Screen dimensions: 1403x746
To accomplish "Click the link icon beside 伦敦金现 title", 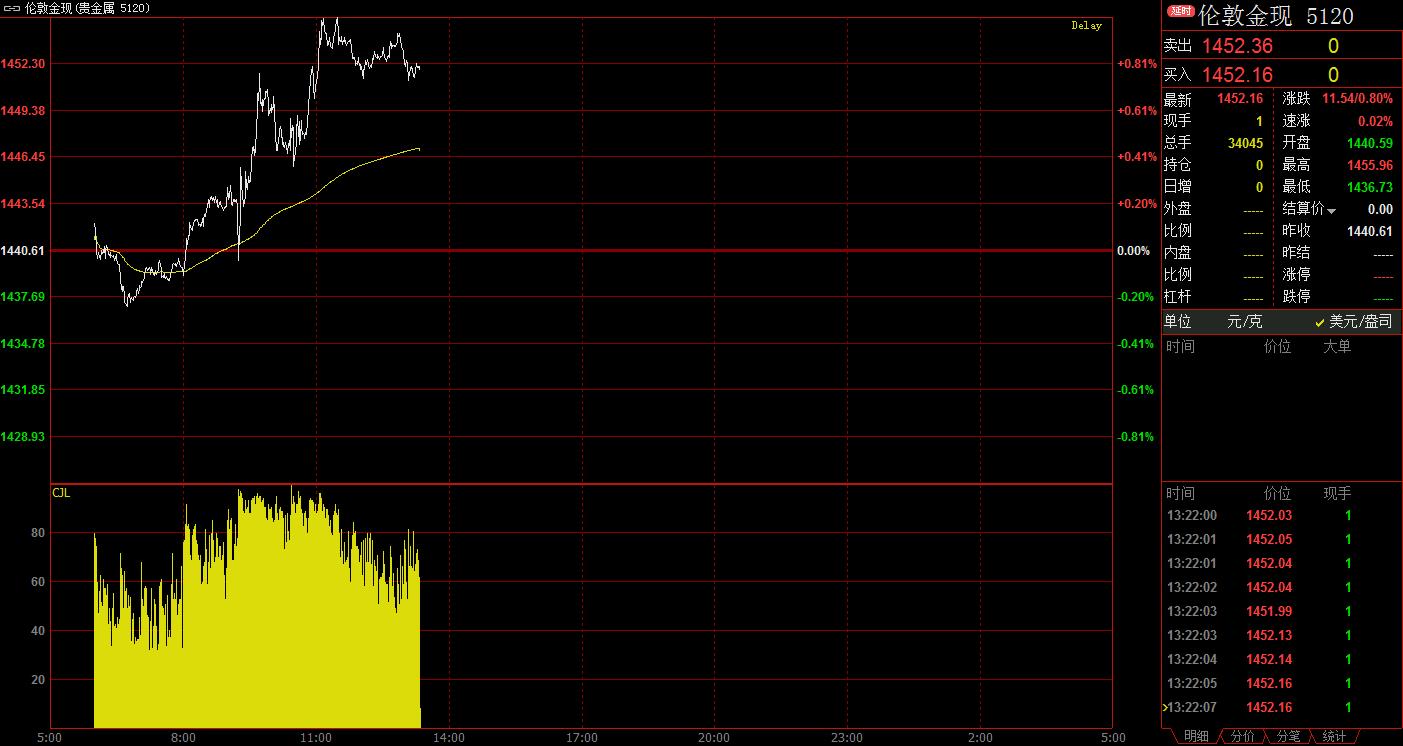I will (x=11, y=8).
